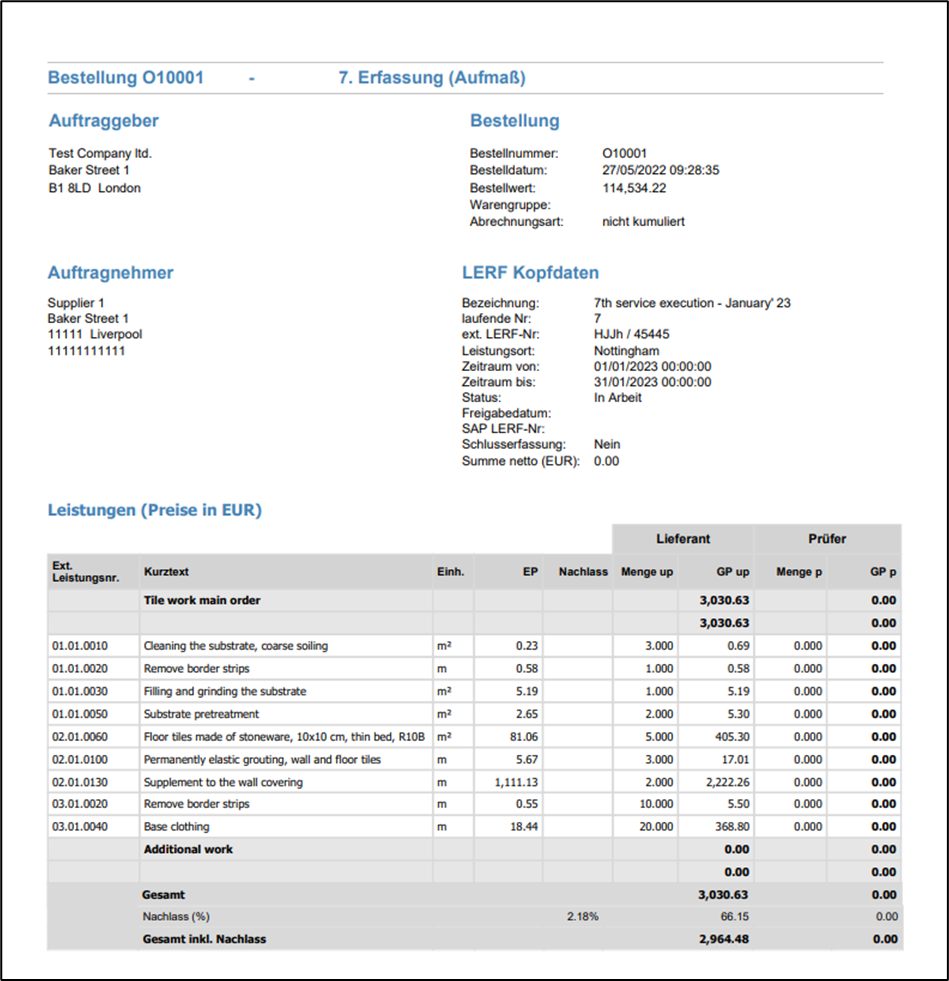Click the Tile work main order group row
The width and height of the screenshot is (949, 981).
pos(203,601)
